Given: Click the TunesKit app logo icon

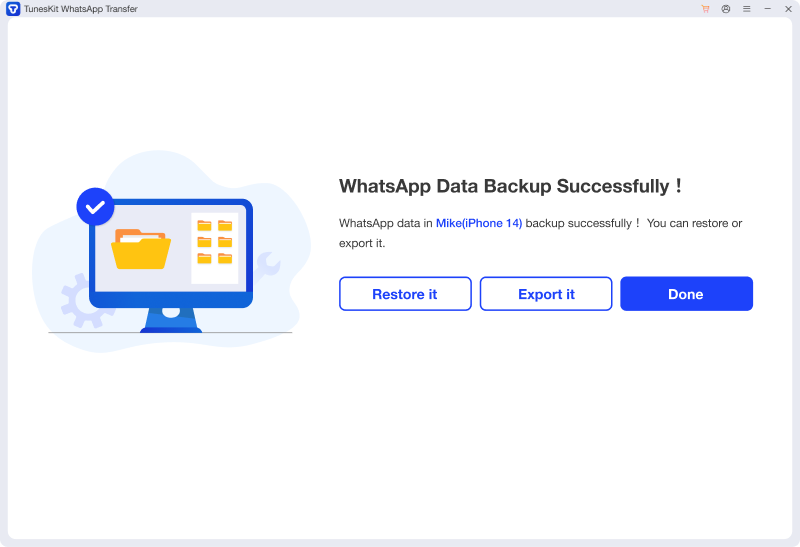Looking at the screenshot, I should pos(12,9).
